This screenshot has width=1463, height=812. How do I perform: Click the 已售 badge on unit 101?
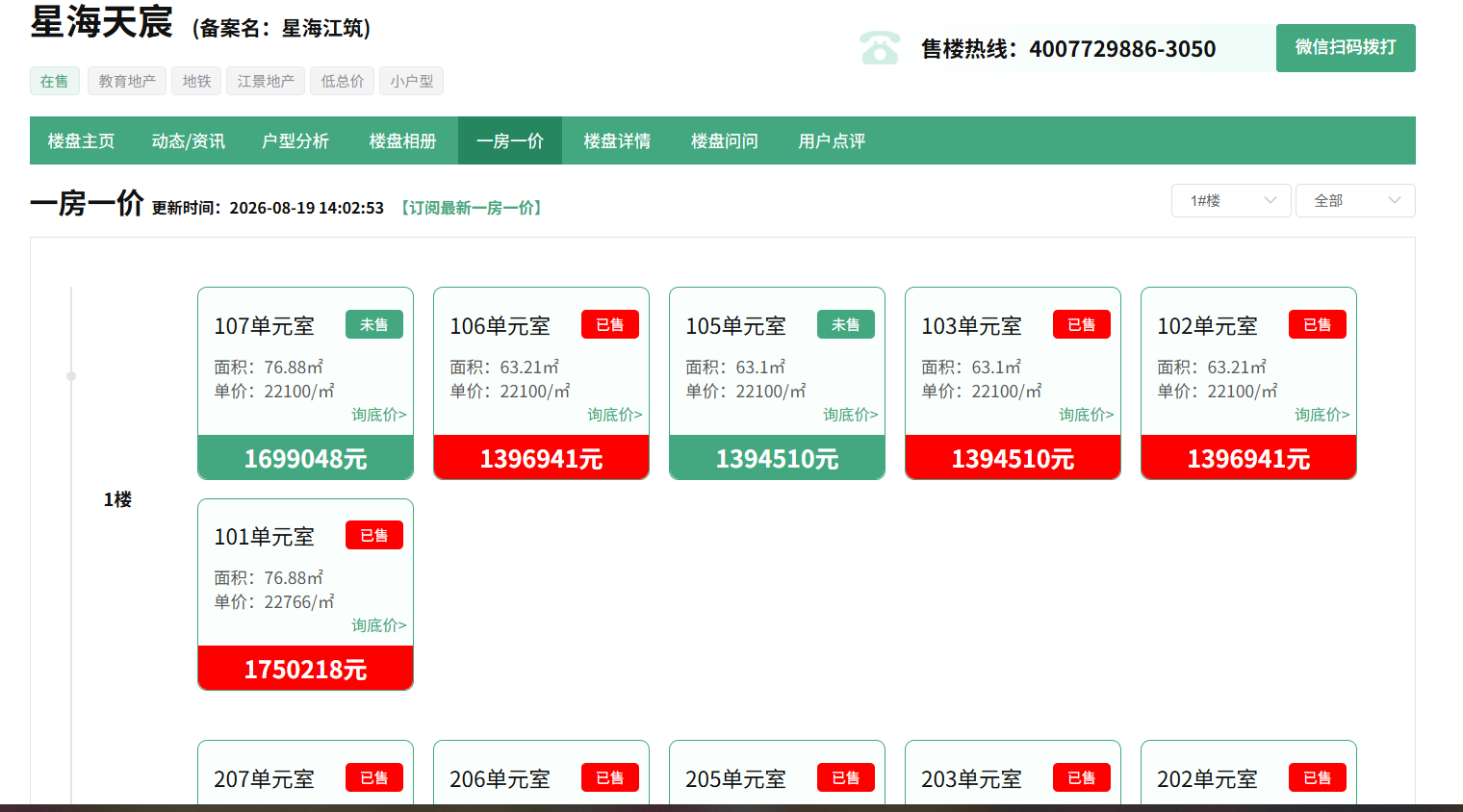pos(374,535)
